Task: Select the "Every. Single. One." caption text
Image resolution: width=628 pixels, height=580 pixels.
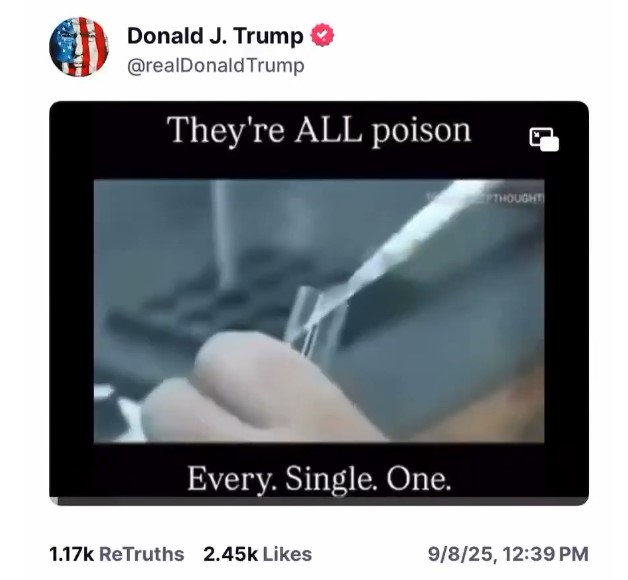Action: tap(319, 479)
